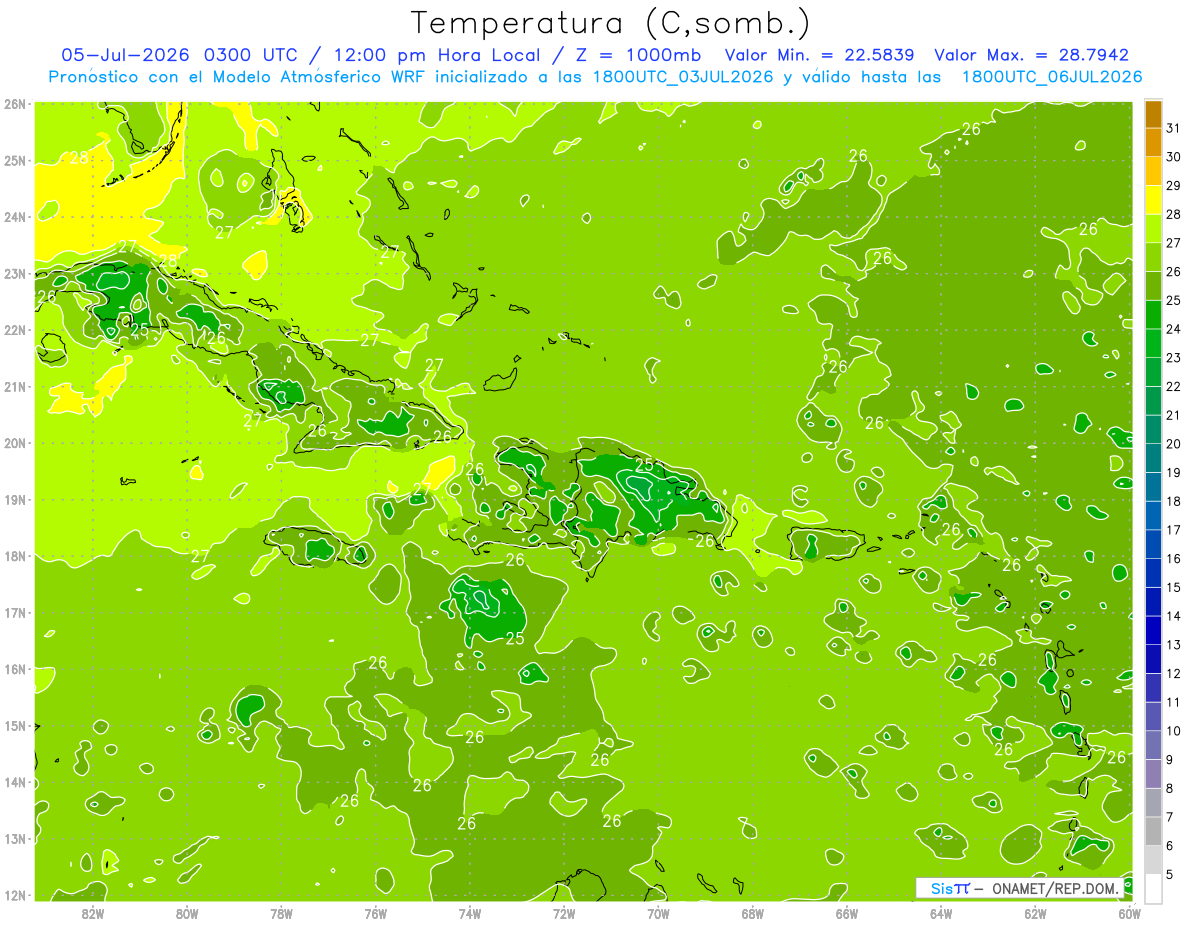Viewport: 1200px width, 927px height.
Task: Click the 20N latitude axis label
Action: coord(15,443)
